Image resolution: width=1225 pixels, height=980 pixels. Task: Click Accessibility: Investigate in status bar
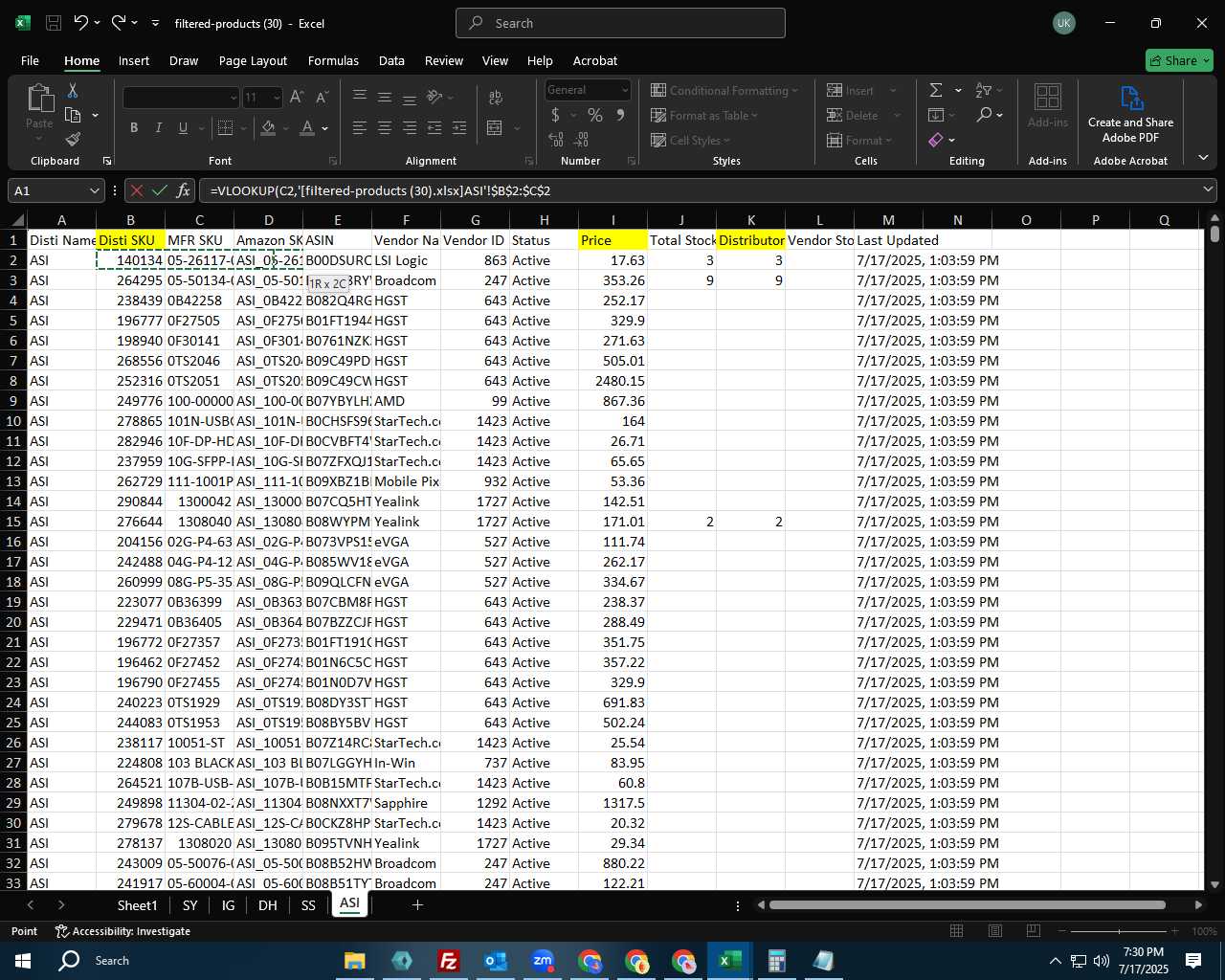pyautogui.click(x=122, y=931)
